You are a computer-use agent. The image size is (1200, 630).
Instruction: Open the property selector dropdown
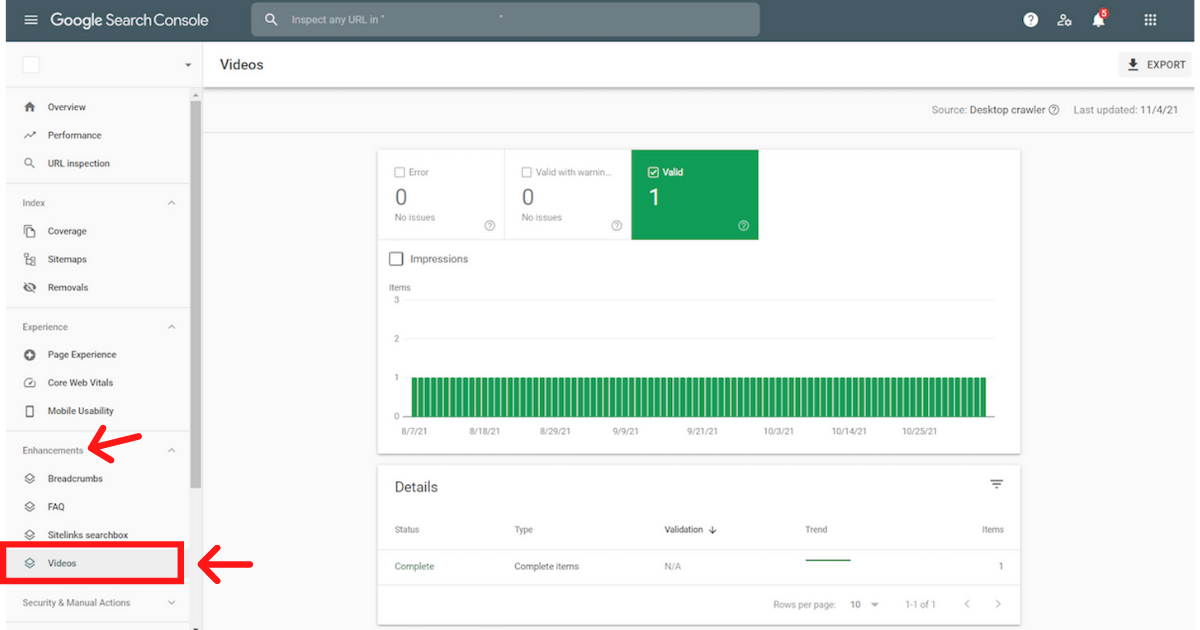click(x=187, y=66)
